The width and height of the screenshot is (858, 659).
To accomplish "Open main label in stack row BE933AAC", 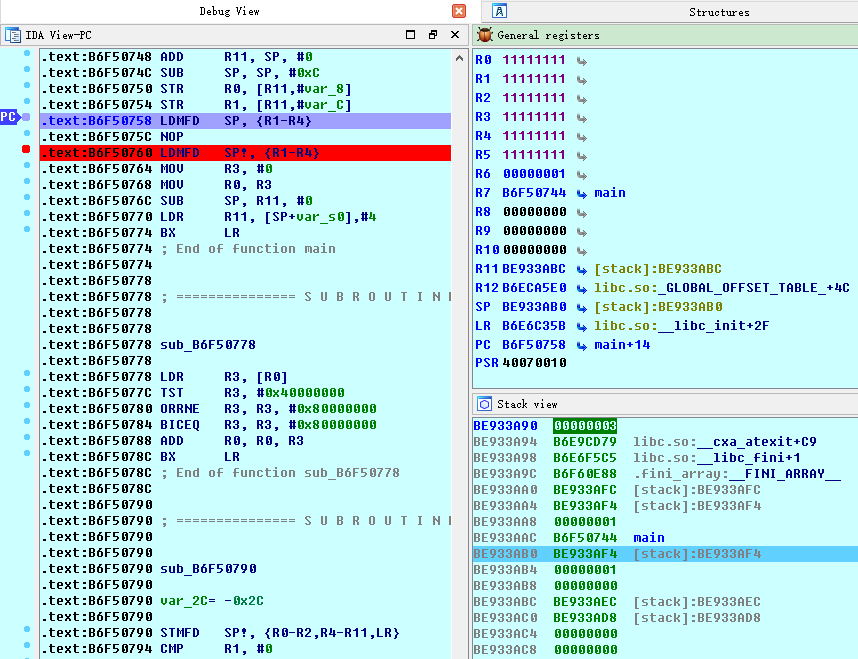I will pos(649,537).
